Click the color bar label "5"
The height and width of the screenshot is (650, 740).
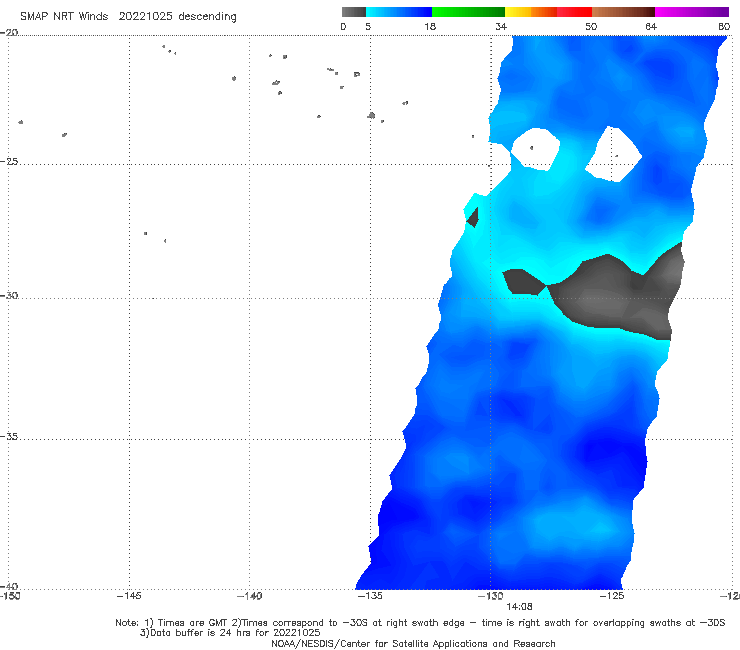[x=368, y=27]
